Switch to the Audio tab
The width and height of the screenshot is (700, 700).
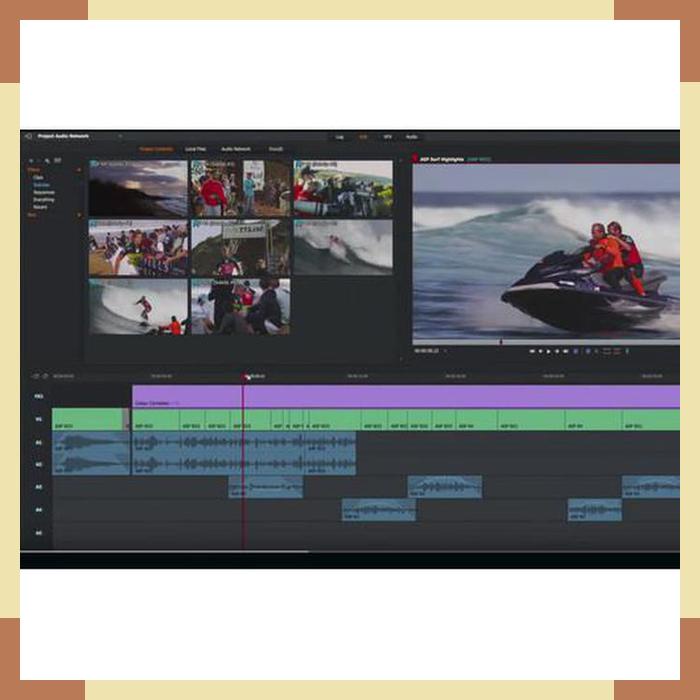(412, 137)
